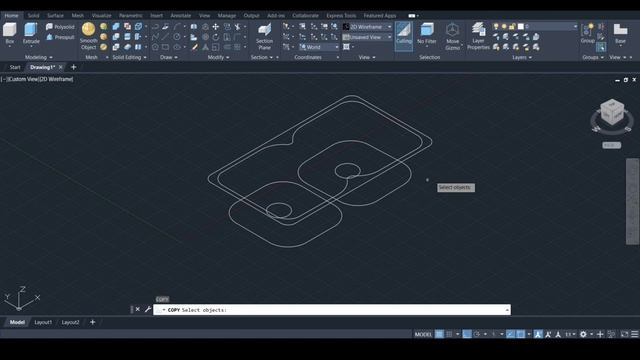
Task: Toggle layer lock padlock icon
Action: (x=512, y=27)
